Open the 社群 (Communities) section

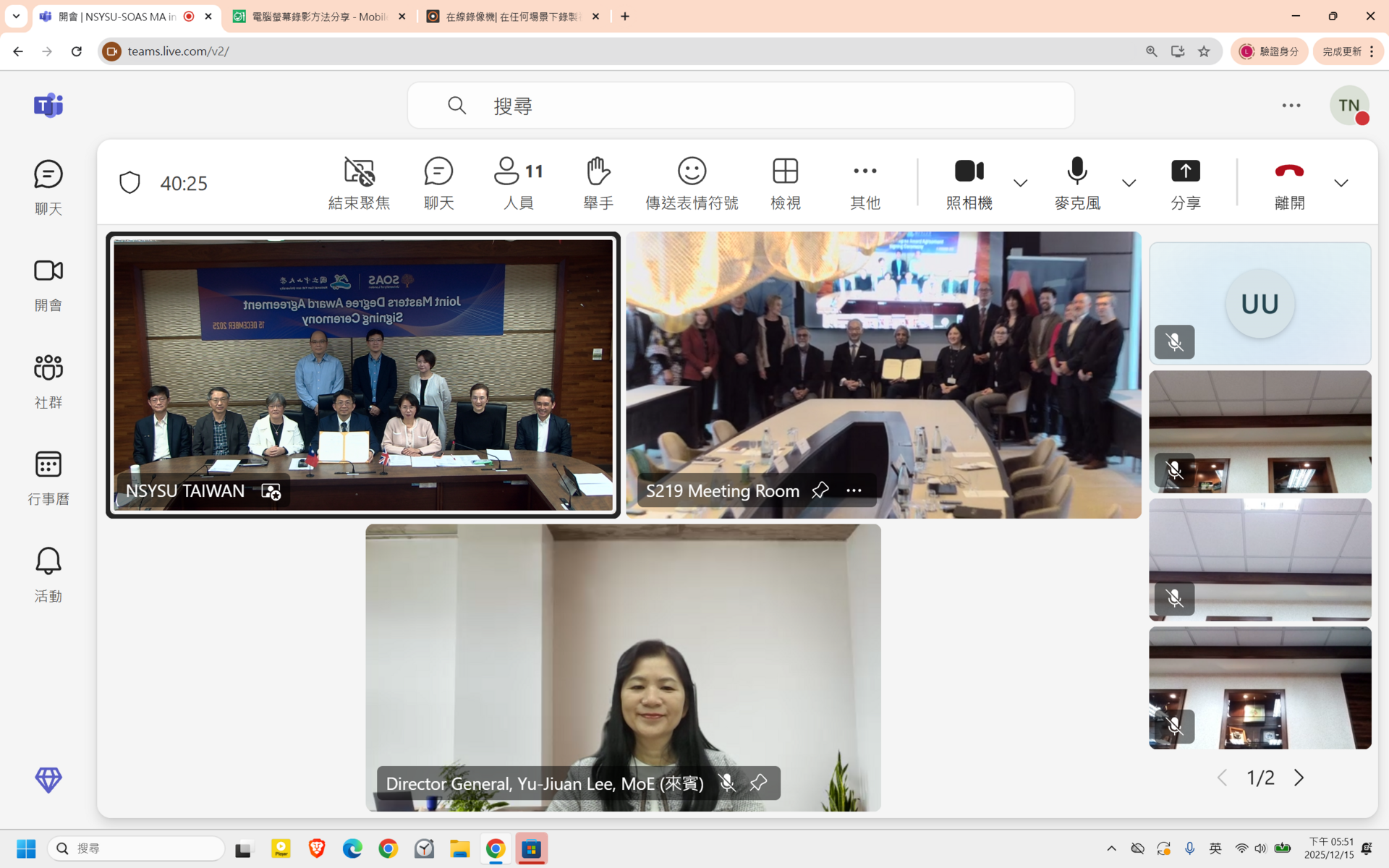tap(48, 380)
